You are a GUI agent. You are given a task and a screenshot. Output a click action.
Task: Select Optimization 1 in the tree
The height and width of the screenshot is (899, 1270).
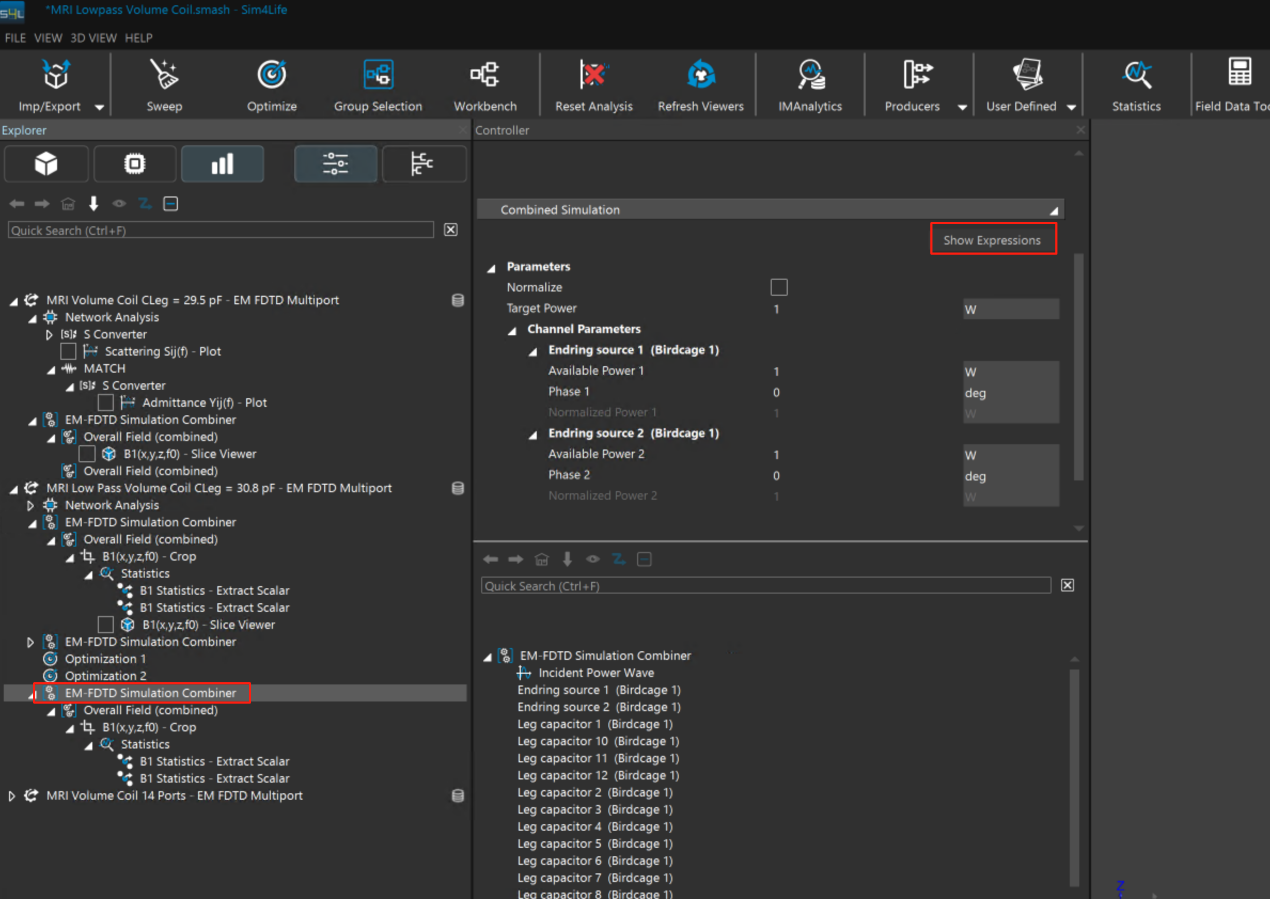(105, 659)
